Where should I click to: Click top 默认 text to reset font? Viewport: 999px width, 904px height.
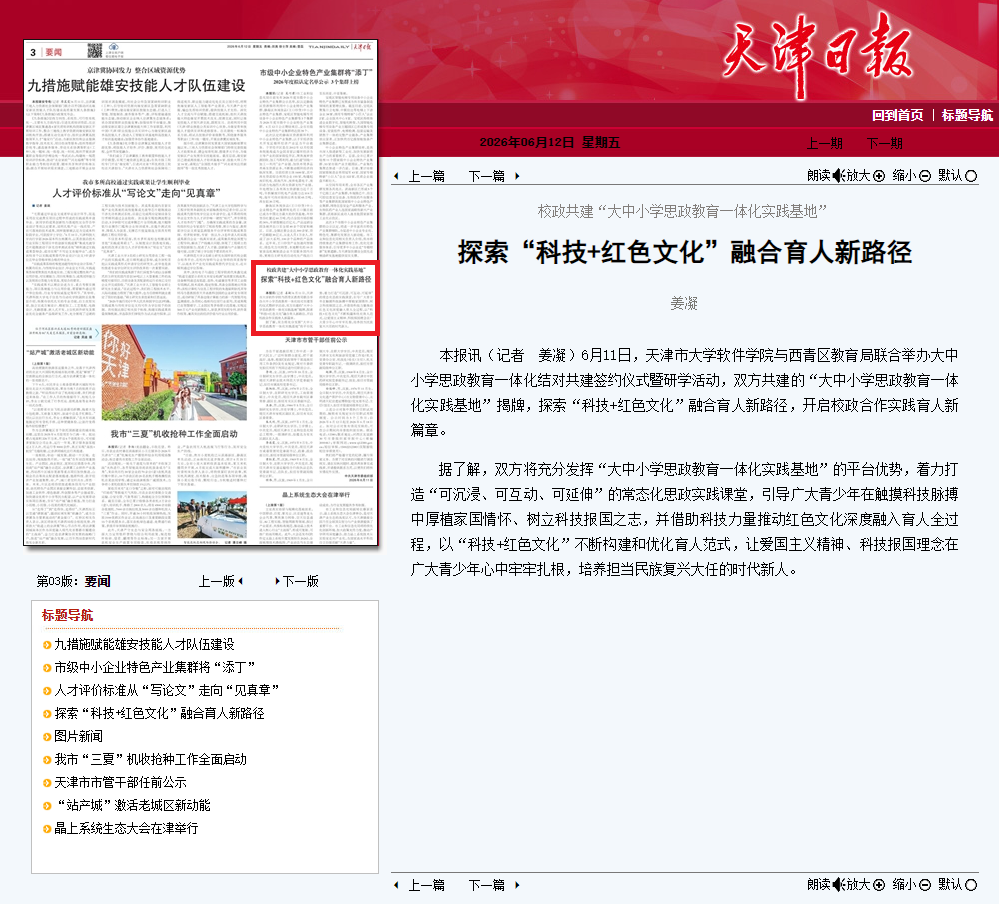[x=950, y=175]
